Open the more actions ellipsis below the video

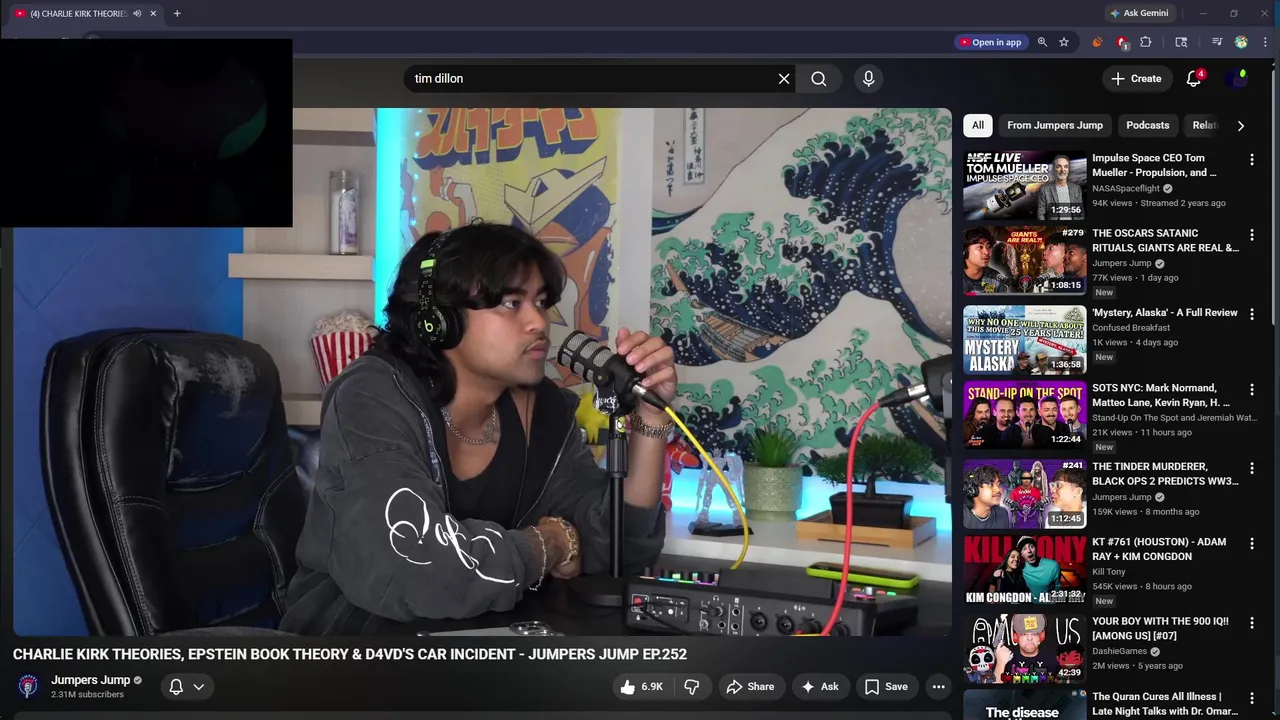[x=938, y=687]
